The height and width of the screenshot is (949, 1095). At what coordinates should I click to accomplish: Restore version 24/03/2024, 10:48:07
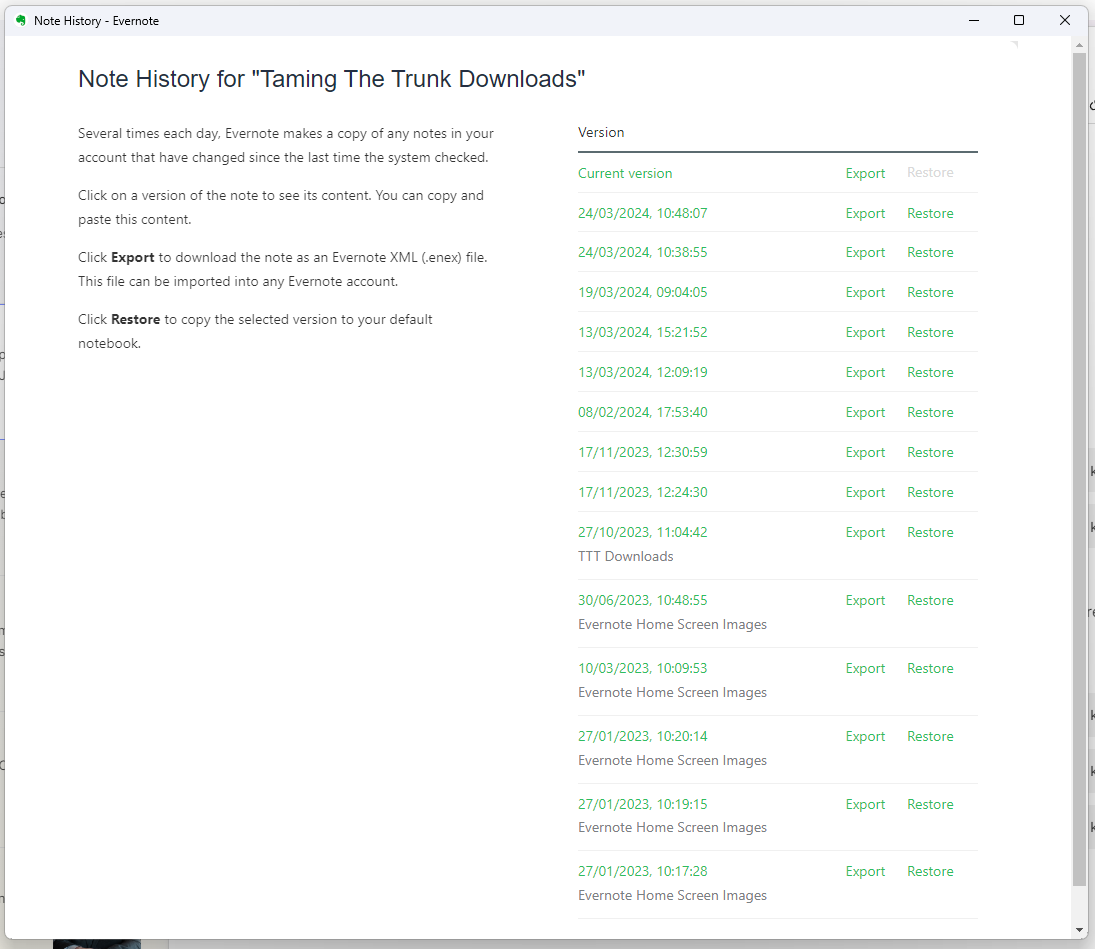pos(929,213)
